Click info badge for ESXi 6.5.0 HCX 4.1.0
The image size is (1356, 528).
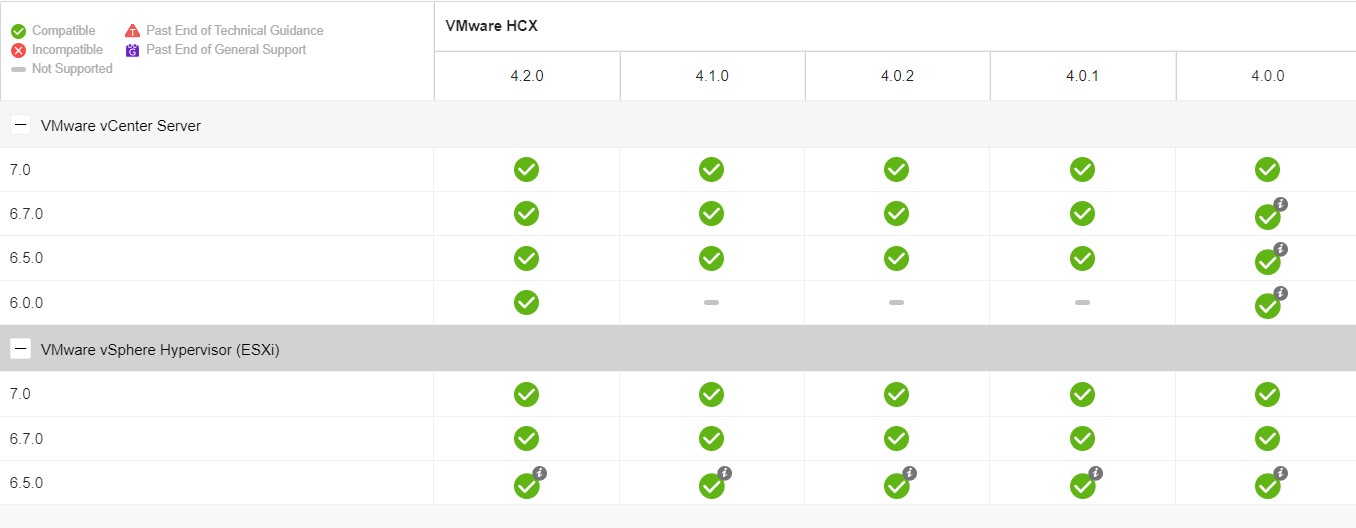[x=725, y=473]
